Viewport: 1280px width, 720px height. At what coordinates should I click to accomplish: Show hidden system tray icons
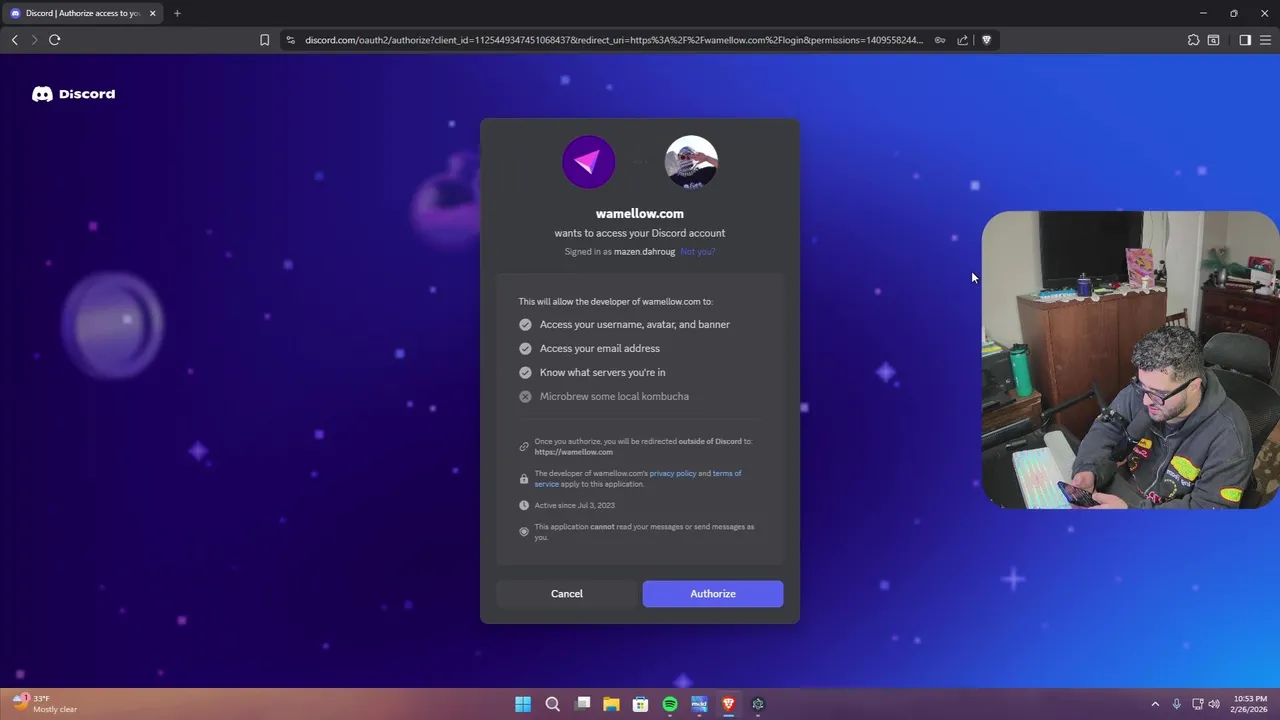click(1155, 704)
